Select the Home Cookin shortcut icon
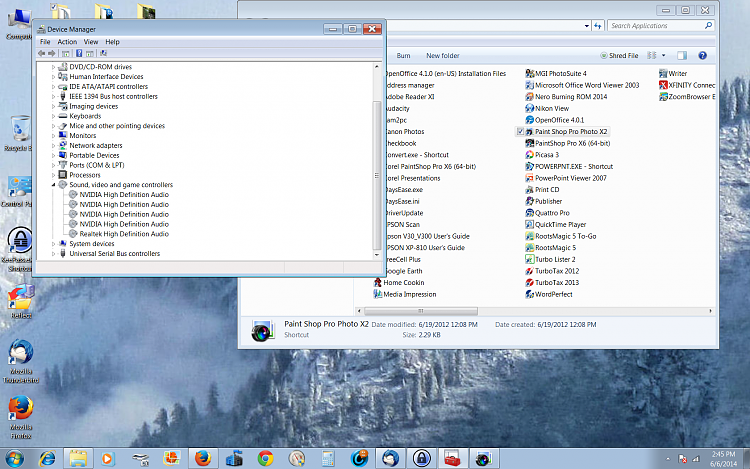The width and height of the screenshot is (750, 469). [378, 283]
